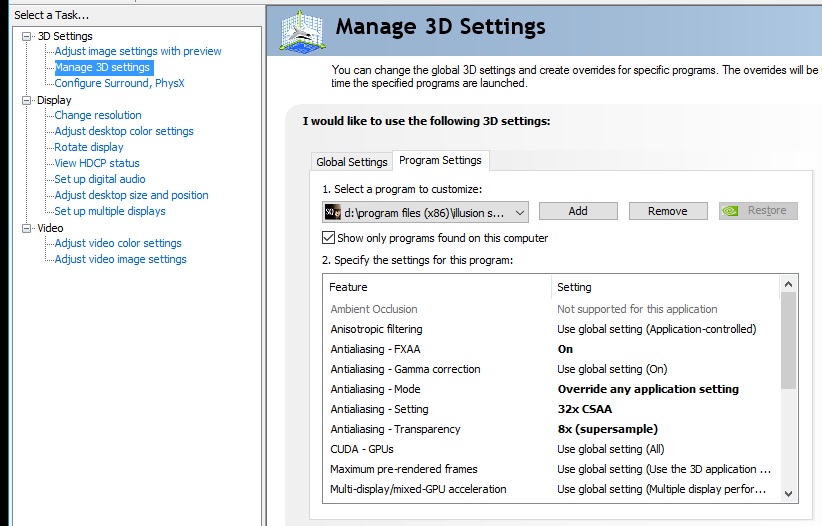
Task: Select the Program Settings tab
Action: [x=440, y=160]
